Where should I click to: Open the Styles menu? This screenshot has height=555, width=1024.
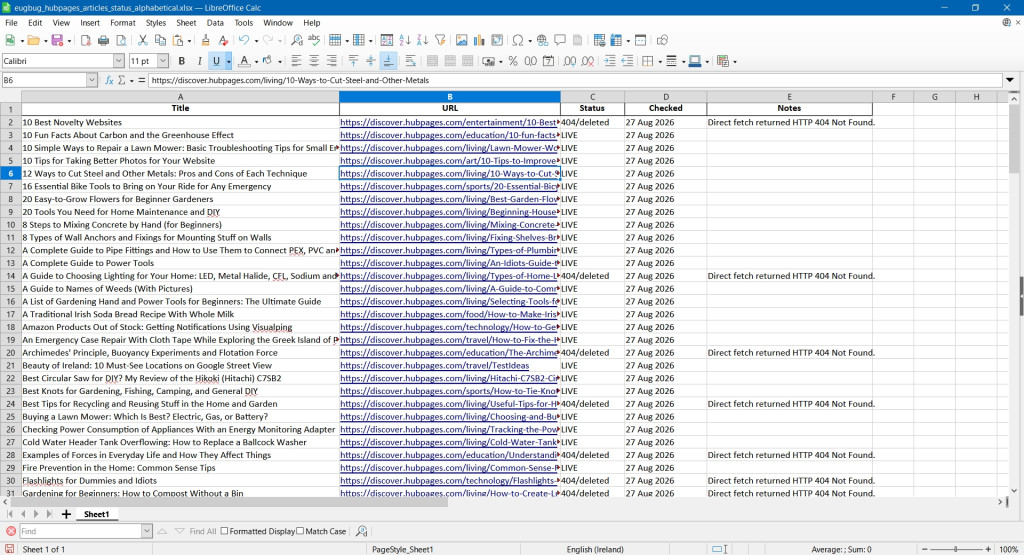pyautogui.click(x=155, y=23)
